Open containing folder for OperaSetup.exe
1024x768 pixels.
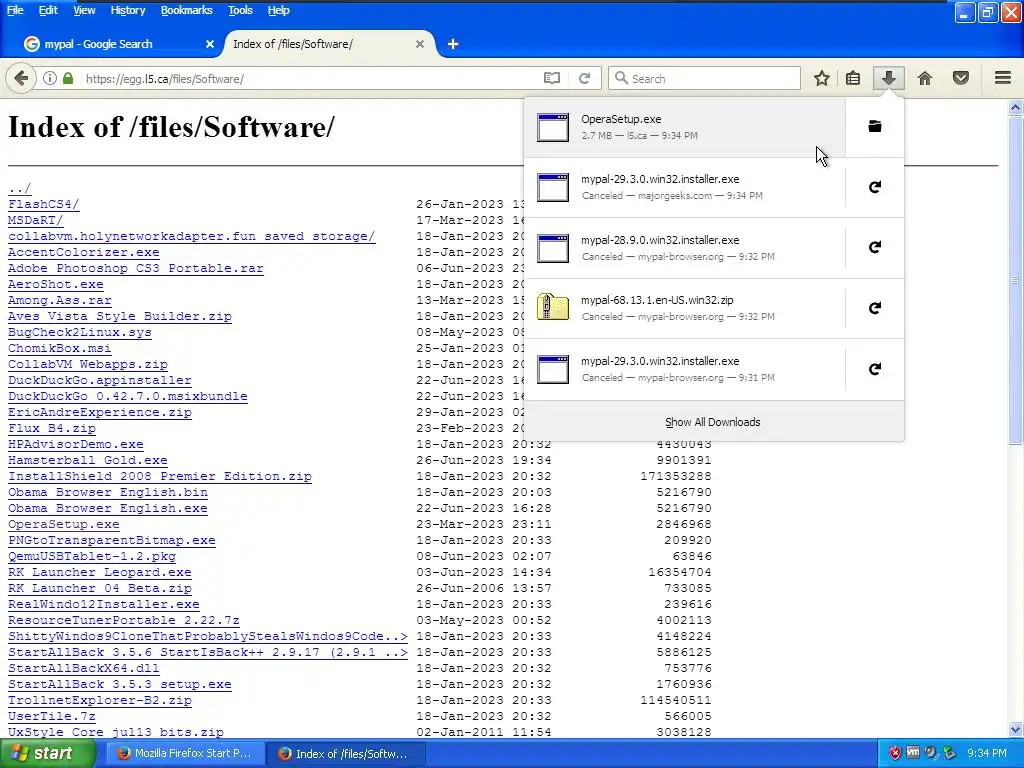click(x=875, y=127)
